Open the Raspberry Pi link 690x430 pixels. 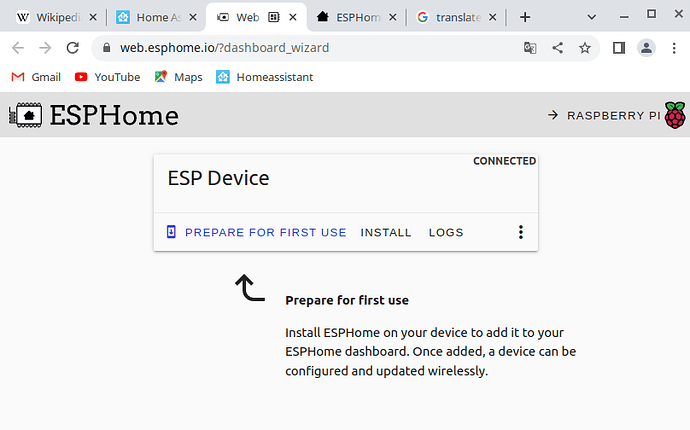(x=605, y=115)
